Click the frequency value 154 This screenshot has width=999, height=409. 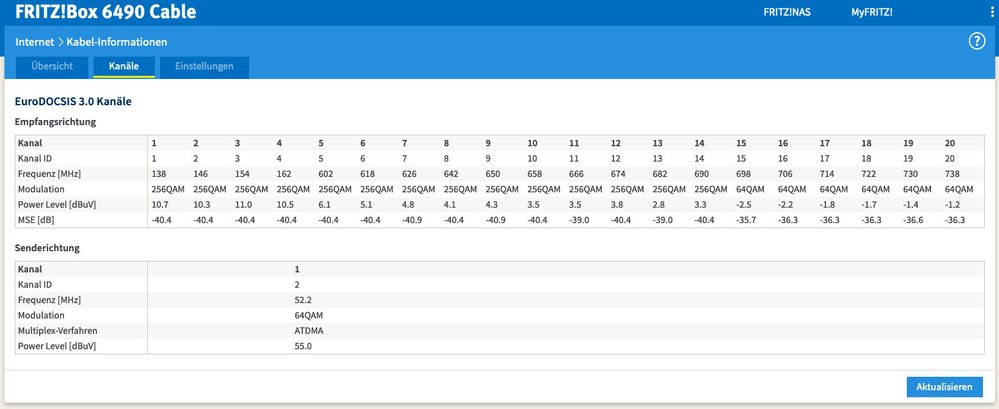(x=241, y=174)
